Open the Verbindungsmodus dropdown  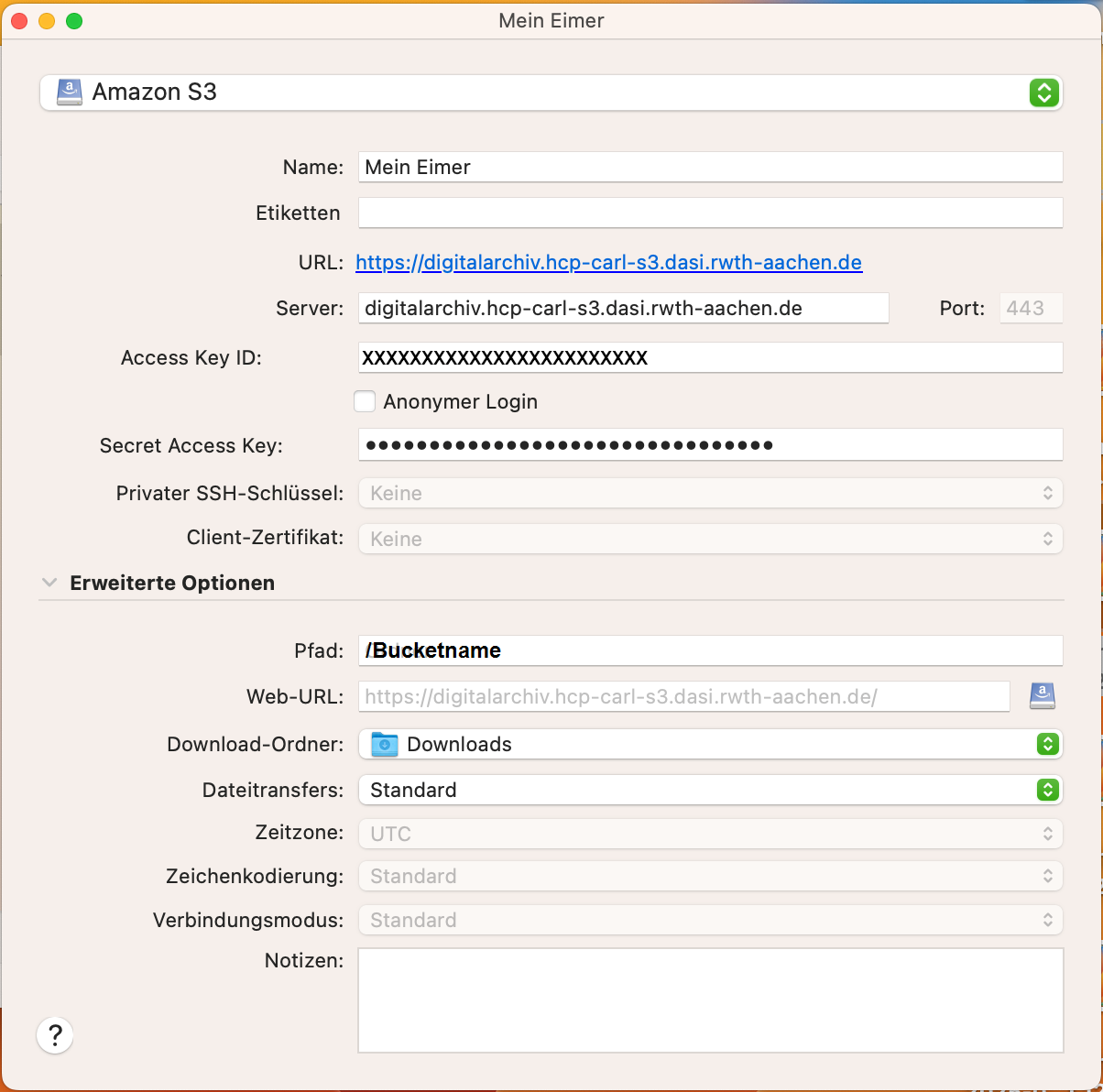tap(710, 920)
